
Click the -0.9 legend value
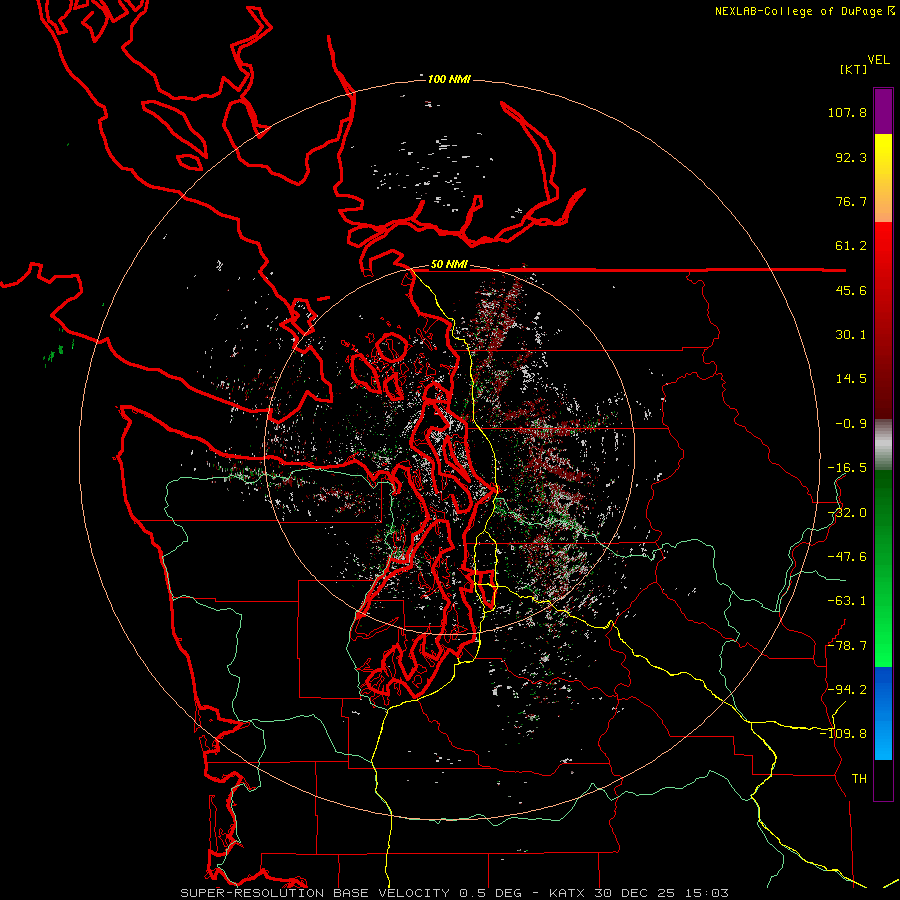pyautogui.click(x=851, y=424)
